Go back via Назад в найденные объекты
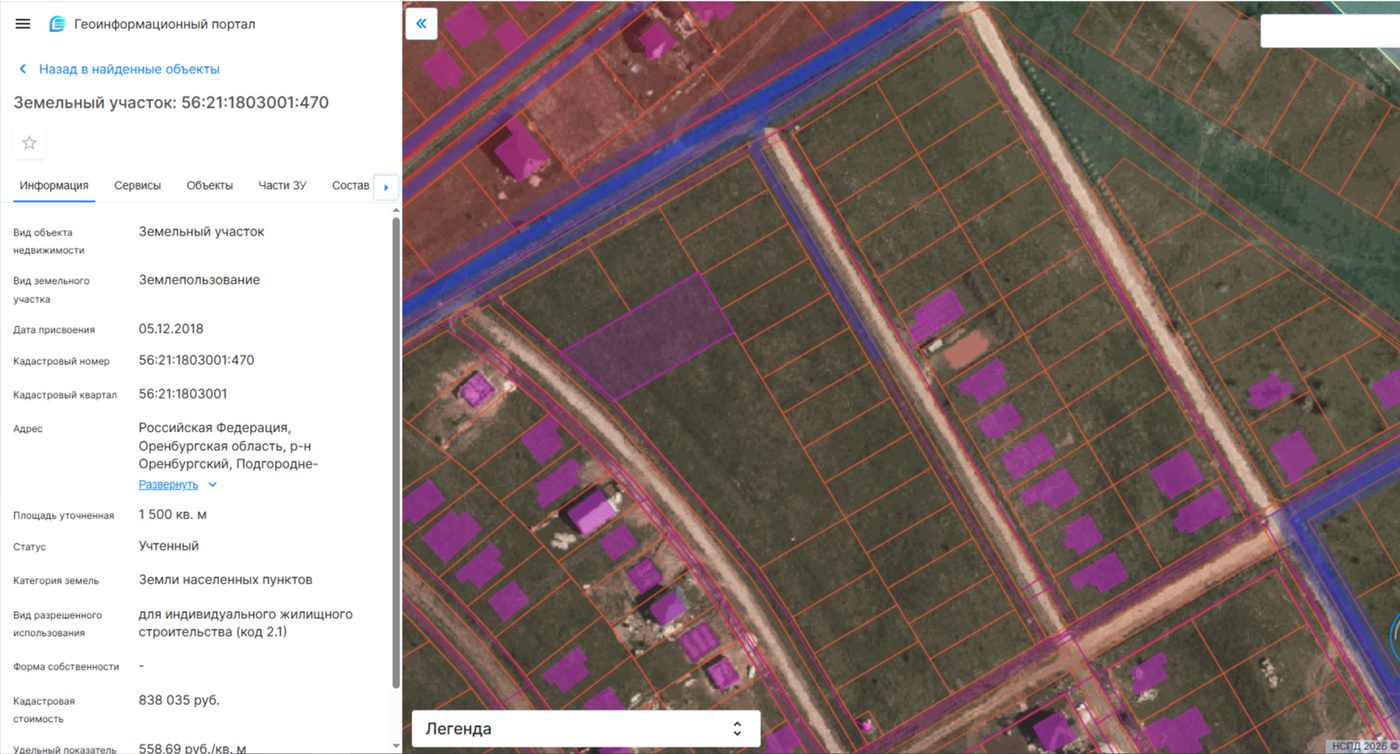 coord(129,69)
